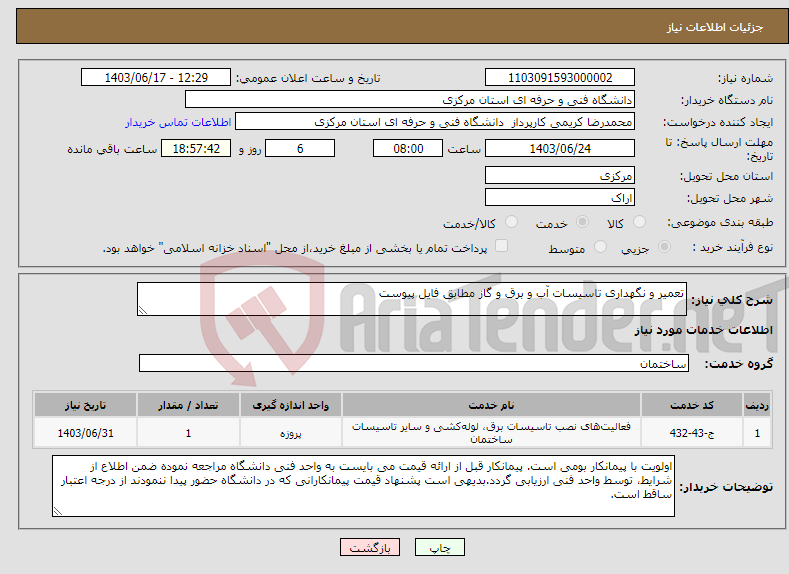
Task: Click the announcement date field 1403/06/17 - 12:29
Action: click(x=156, y=77)
